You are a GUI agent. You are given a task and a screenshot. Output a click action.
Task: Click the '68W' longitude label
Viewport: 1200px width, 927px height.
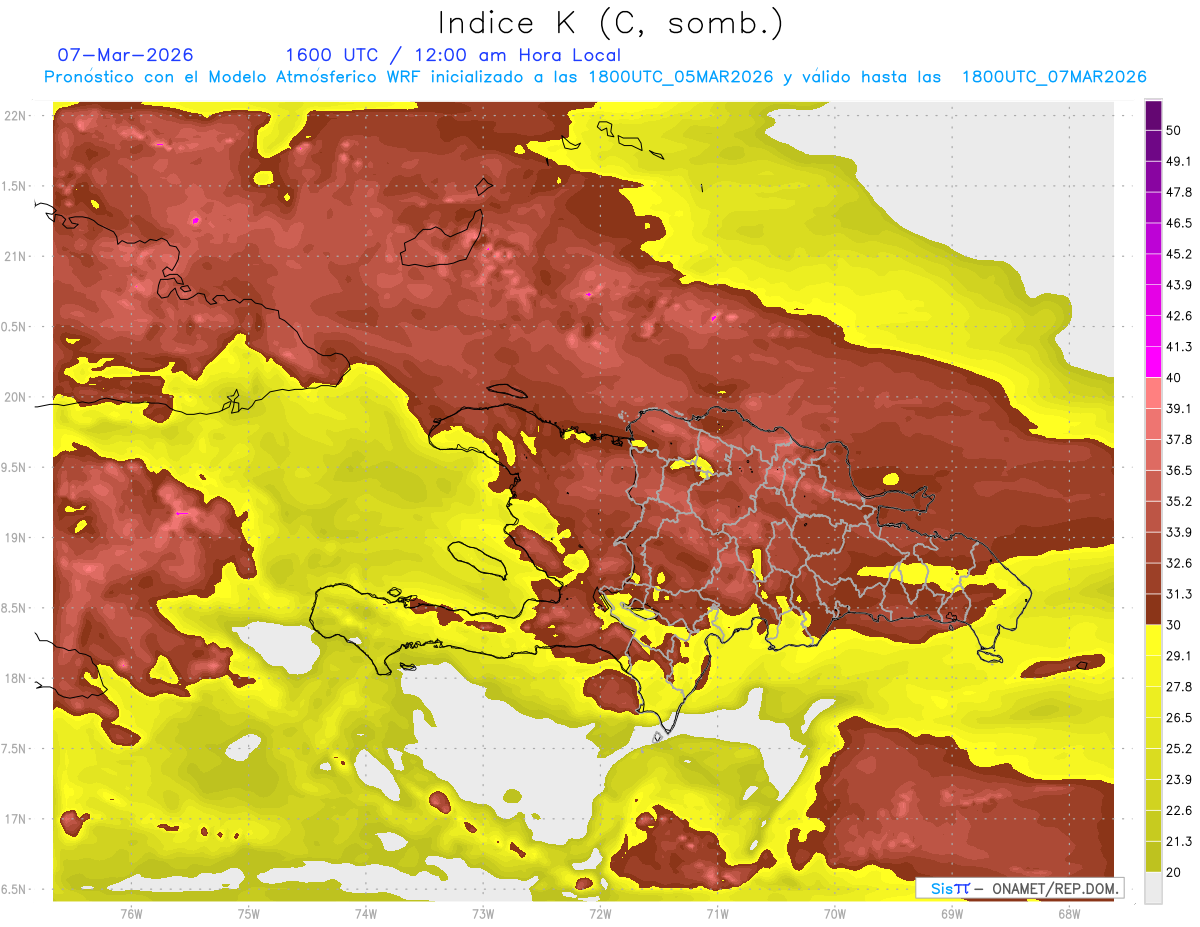[x=1069, y=913]
